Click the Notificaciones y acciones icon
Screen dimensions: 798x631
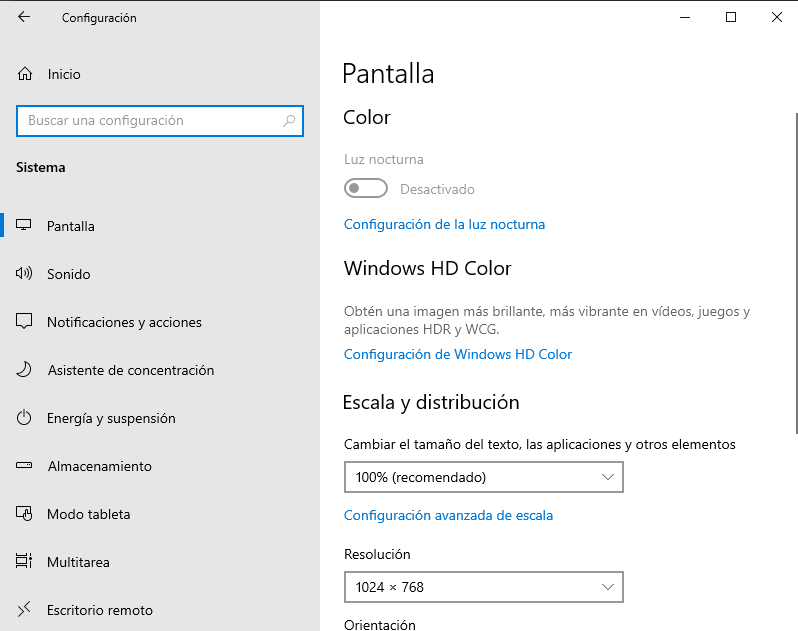click(24, 322)
